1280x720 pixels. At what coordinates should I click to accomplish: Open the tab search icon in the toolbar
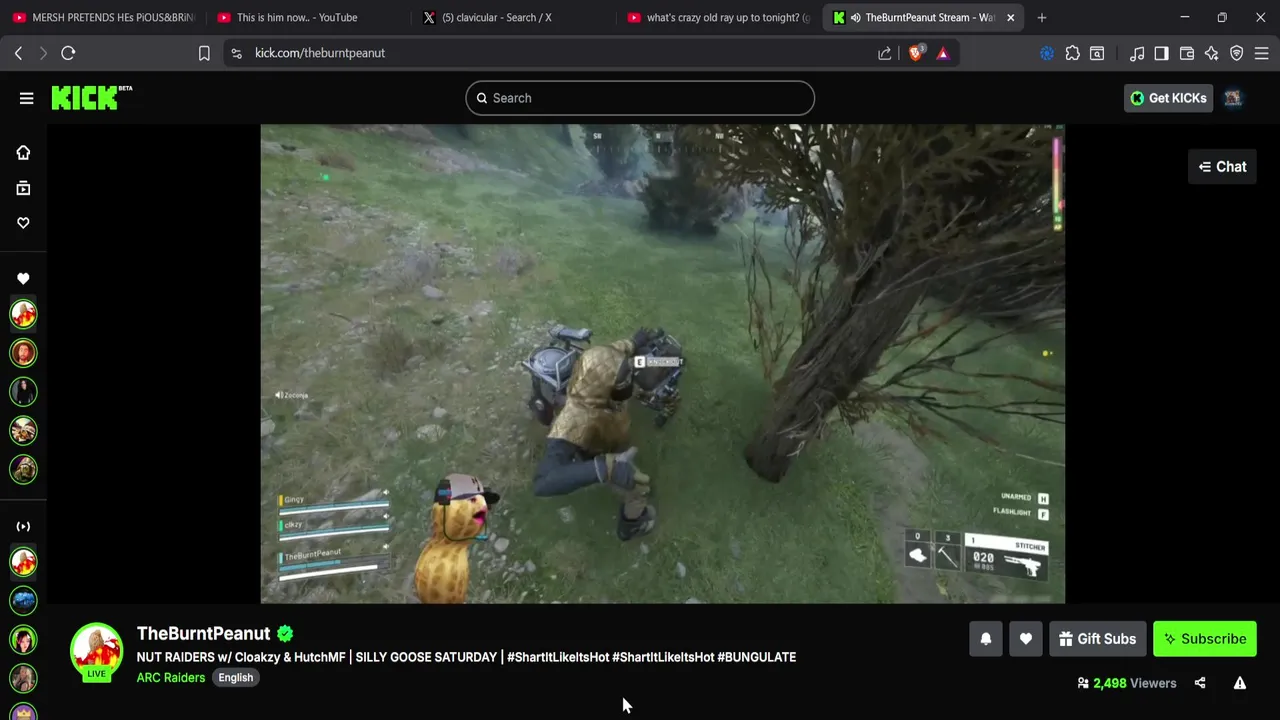click(1097, 53)
